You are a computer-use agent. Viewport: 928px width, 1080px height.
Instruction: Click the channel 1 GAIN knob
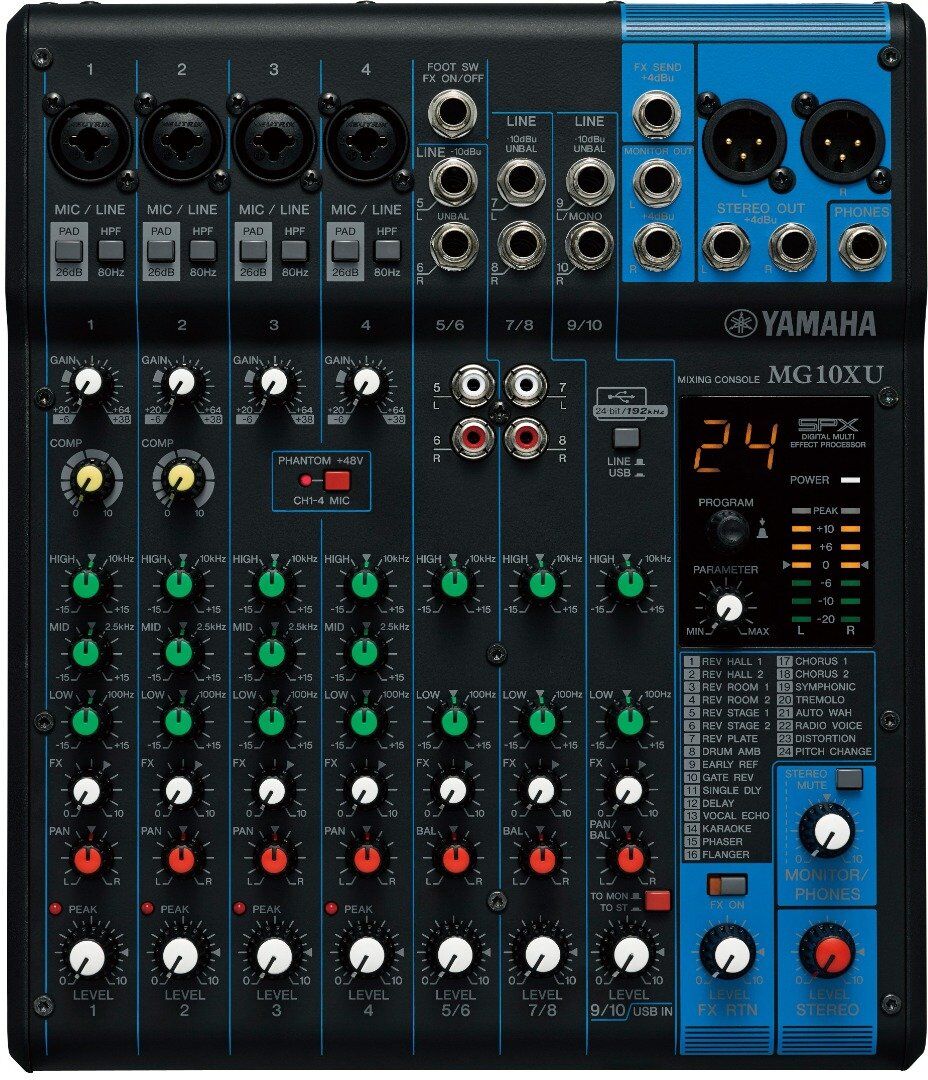[89, 382]
